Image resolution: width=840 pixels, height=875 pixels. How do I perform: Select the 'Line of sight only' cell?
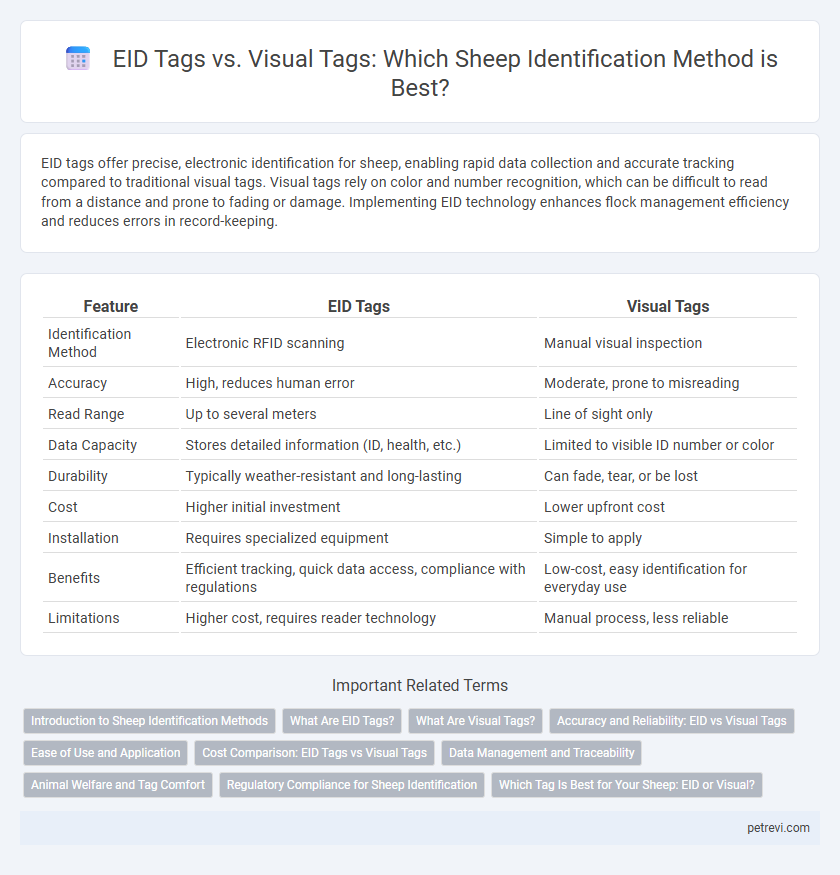coord(668,414)
